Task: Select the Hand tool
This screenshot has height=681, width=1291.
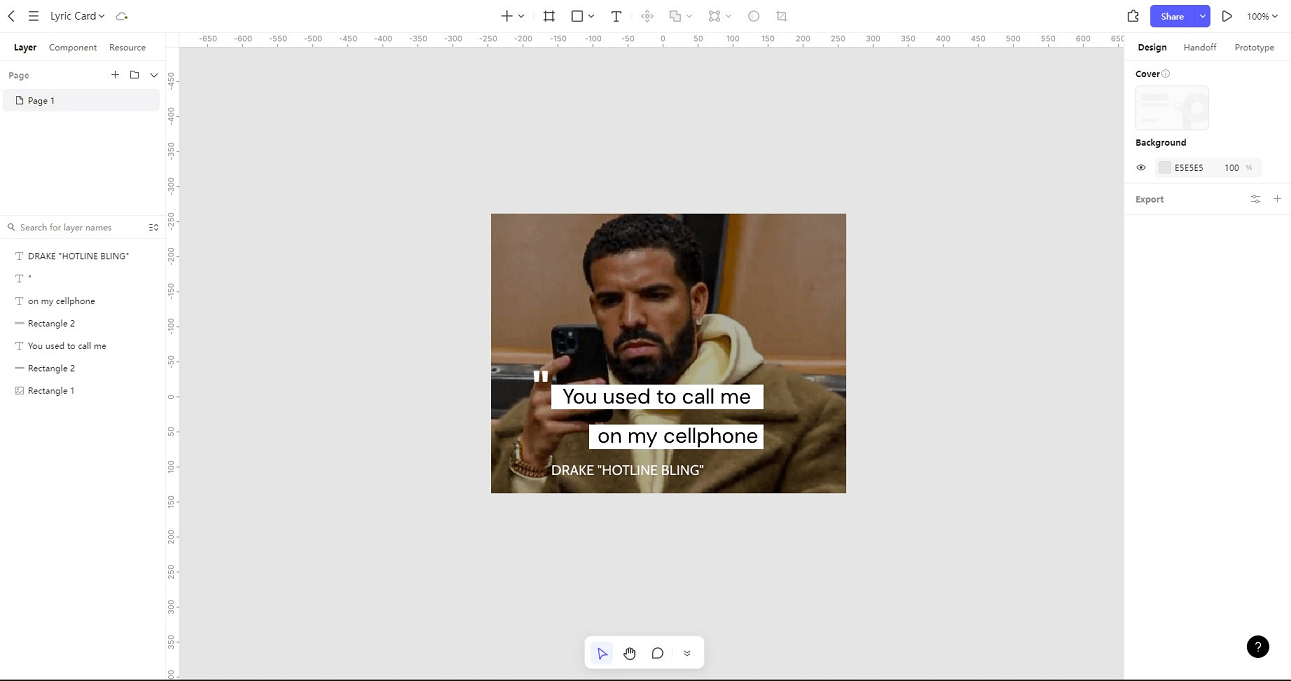Action: click(x=630, y=653)
